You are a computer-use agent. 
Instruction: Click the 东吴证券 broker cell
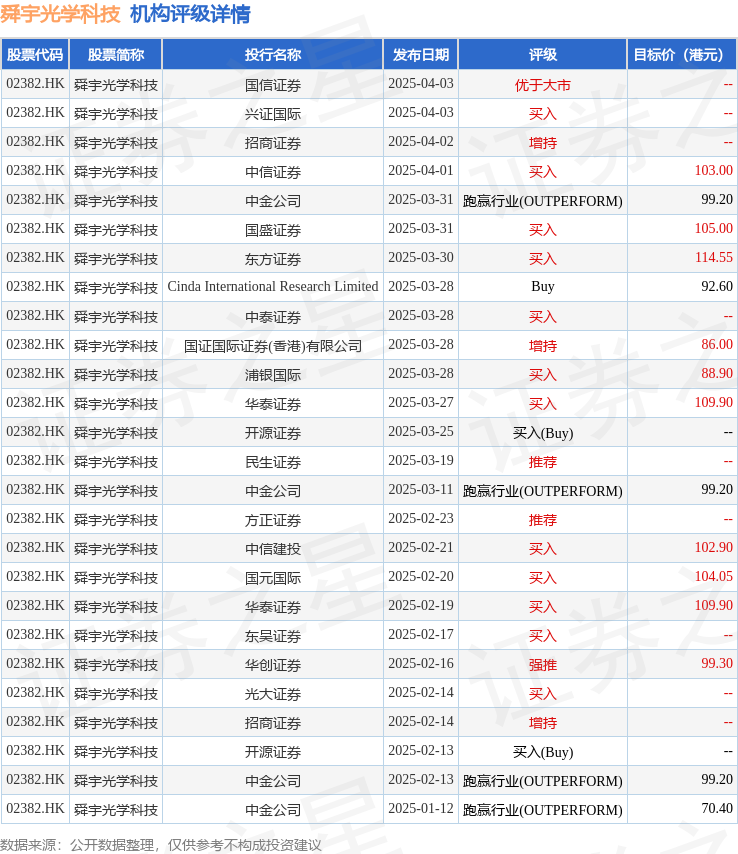[273, 636]
